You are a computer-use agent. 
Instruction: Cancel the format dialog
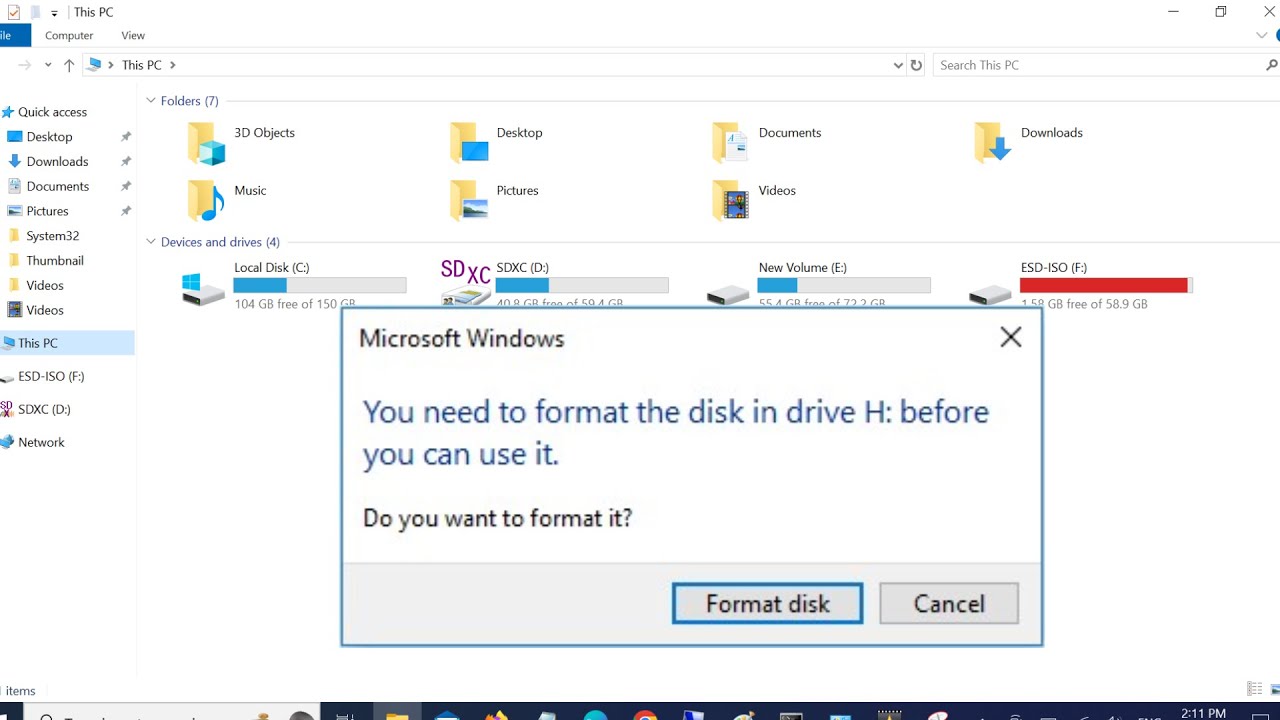pos(949,604)
